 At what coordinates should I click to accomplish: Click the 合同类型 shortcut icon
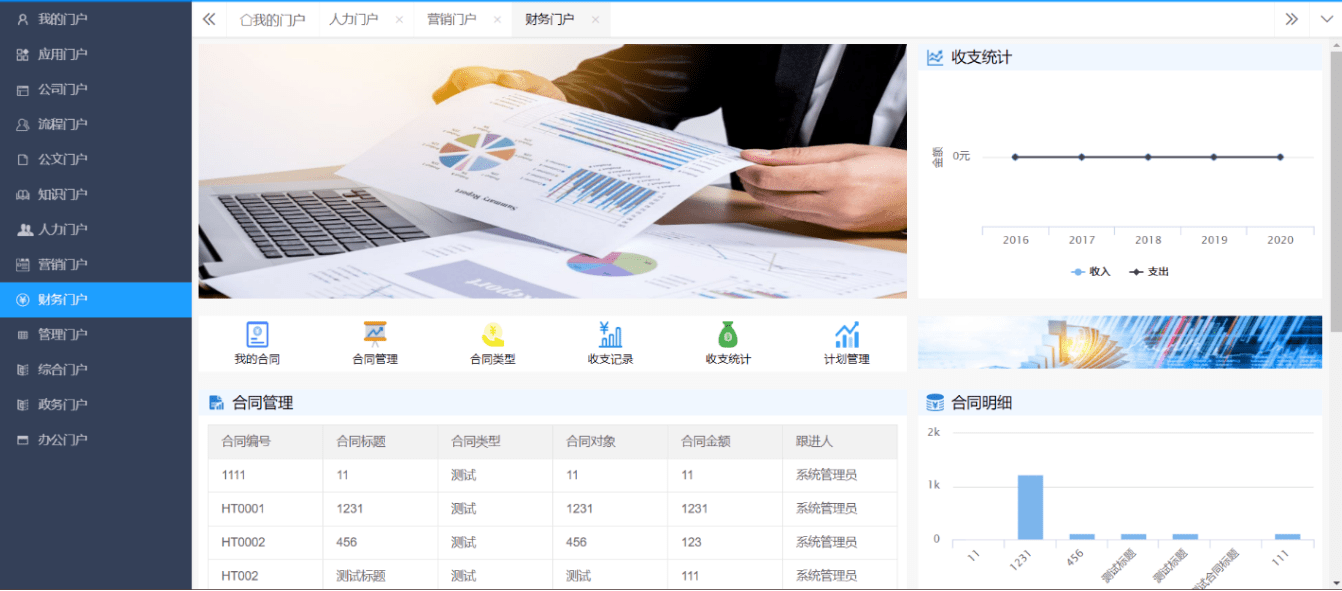coord(492,335)
